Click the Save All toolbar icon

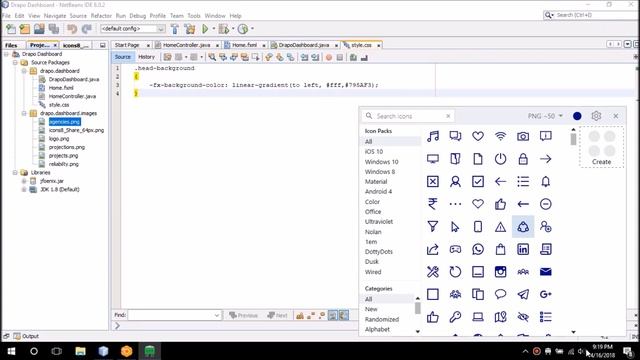pyautogui.click(x=53, y=29)
